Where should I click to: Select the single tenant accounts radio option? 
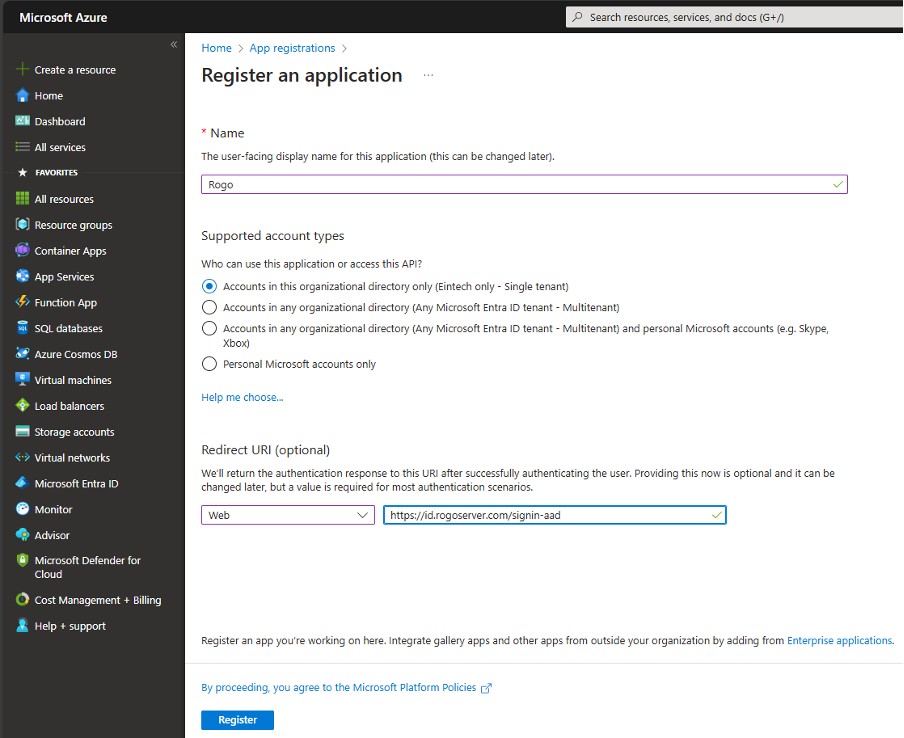[209, 287]
